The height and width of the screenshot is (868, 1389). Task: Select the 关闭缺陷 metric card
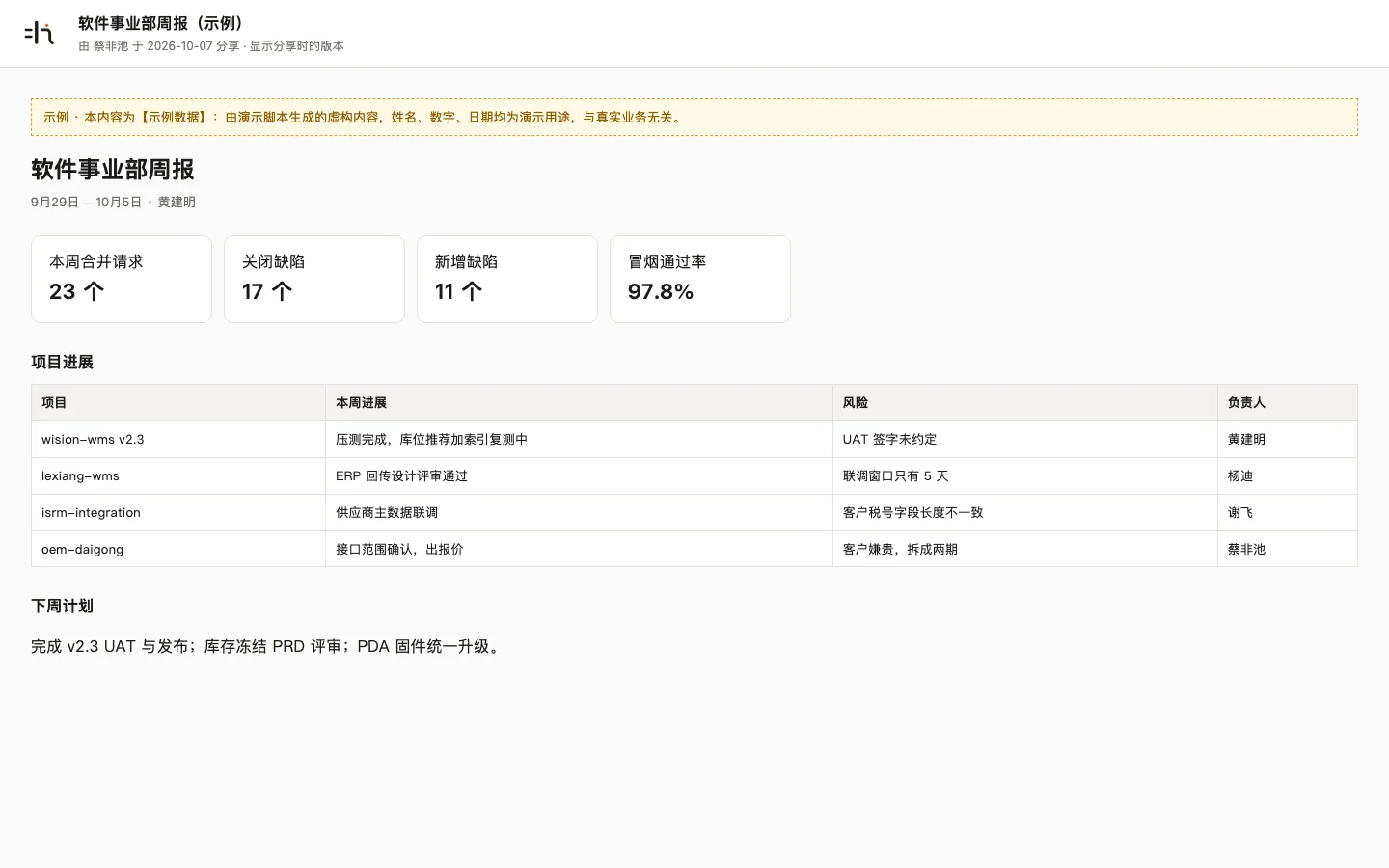tap(314, 279)
